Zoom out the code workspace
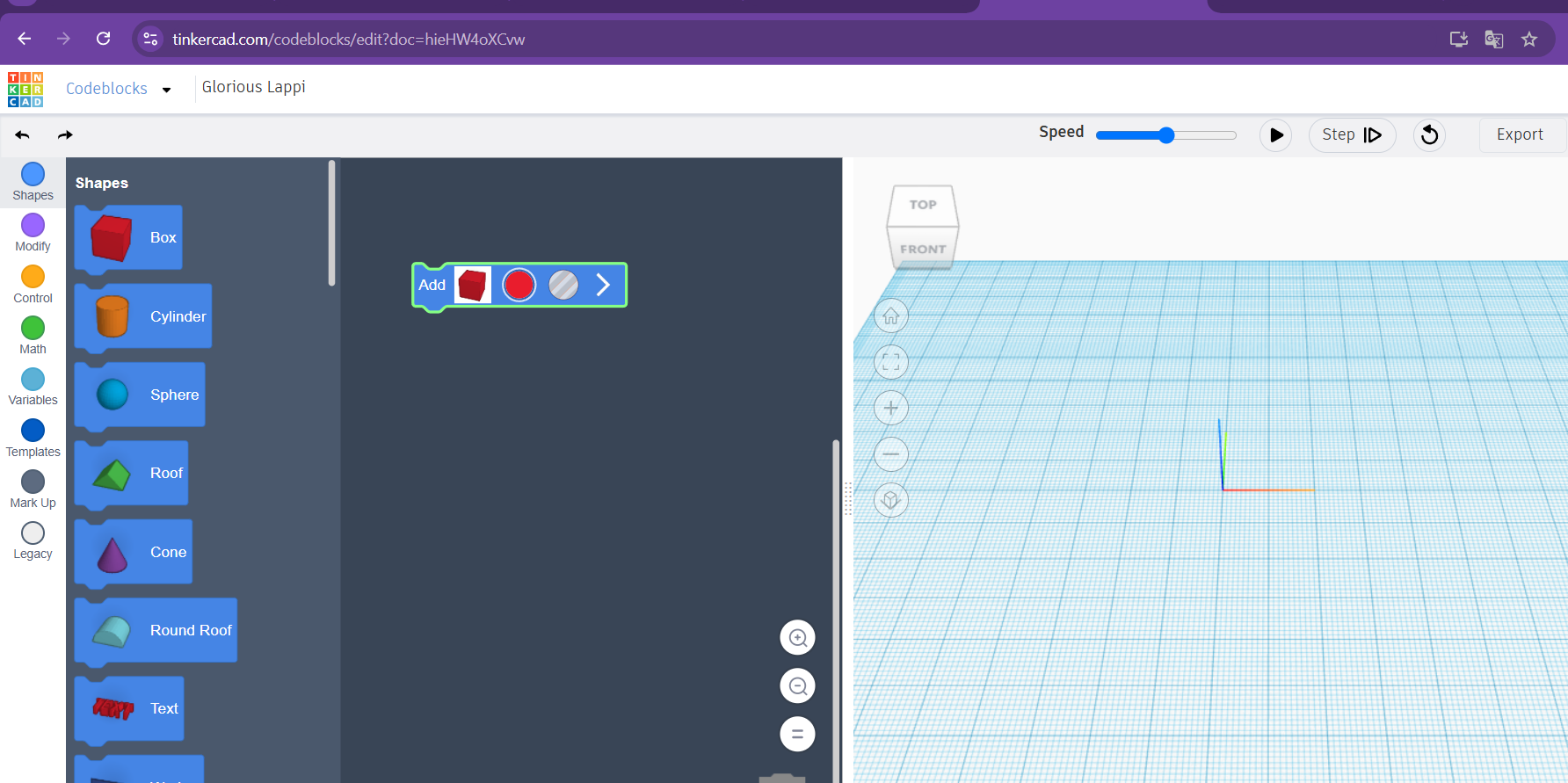 [x=797, y=686]
